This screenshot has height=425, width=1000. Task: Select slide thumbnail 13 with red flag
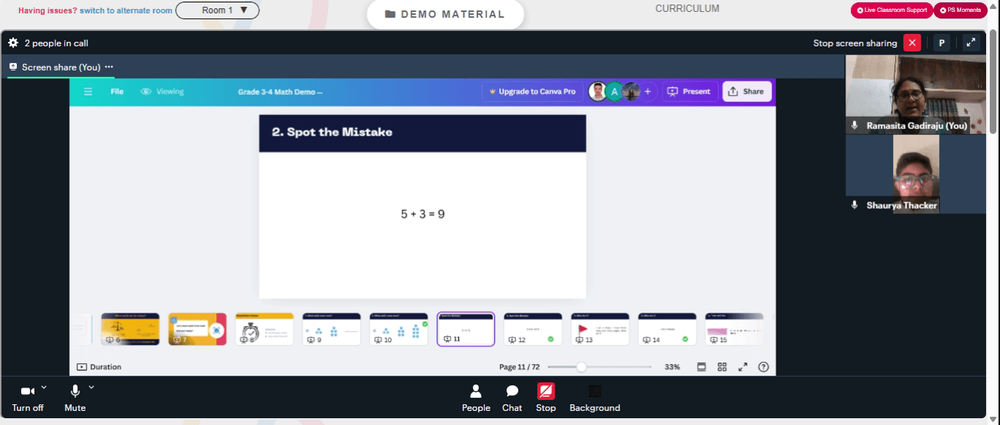600,329
